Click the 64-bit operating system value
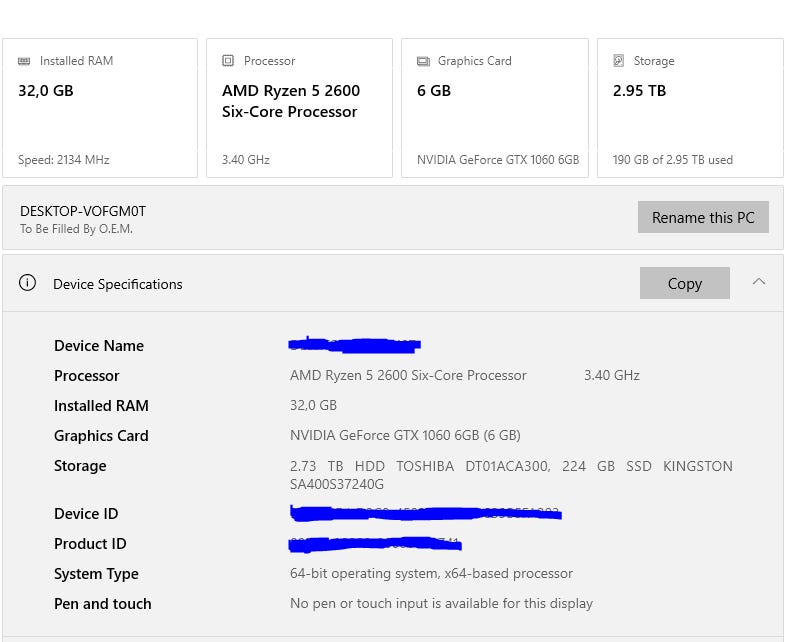 click(431, 574)
